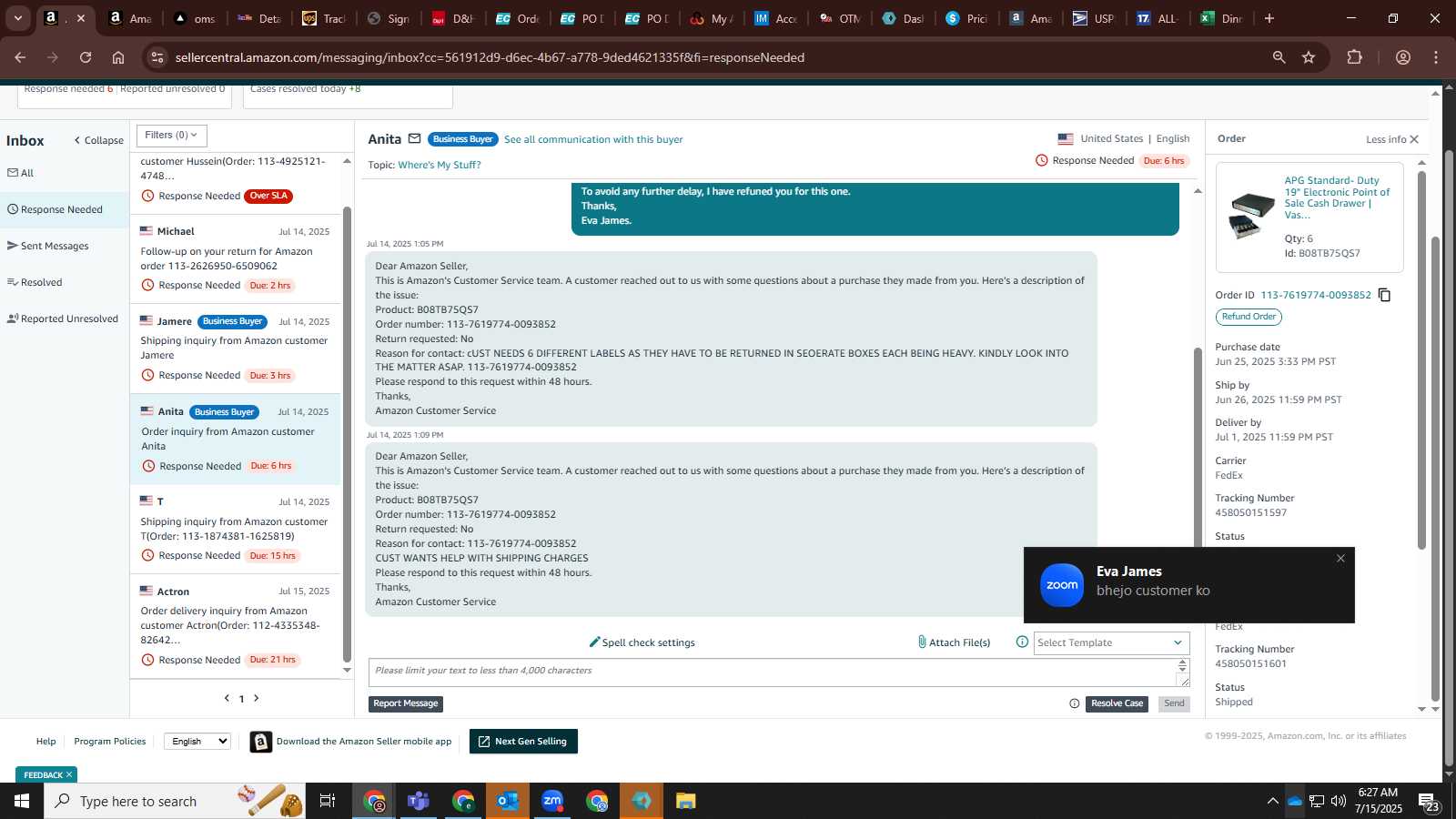The width and height of the screenshot is (1456, 819).
Task: Reload the browser page
Action: click(86, 57)
